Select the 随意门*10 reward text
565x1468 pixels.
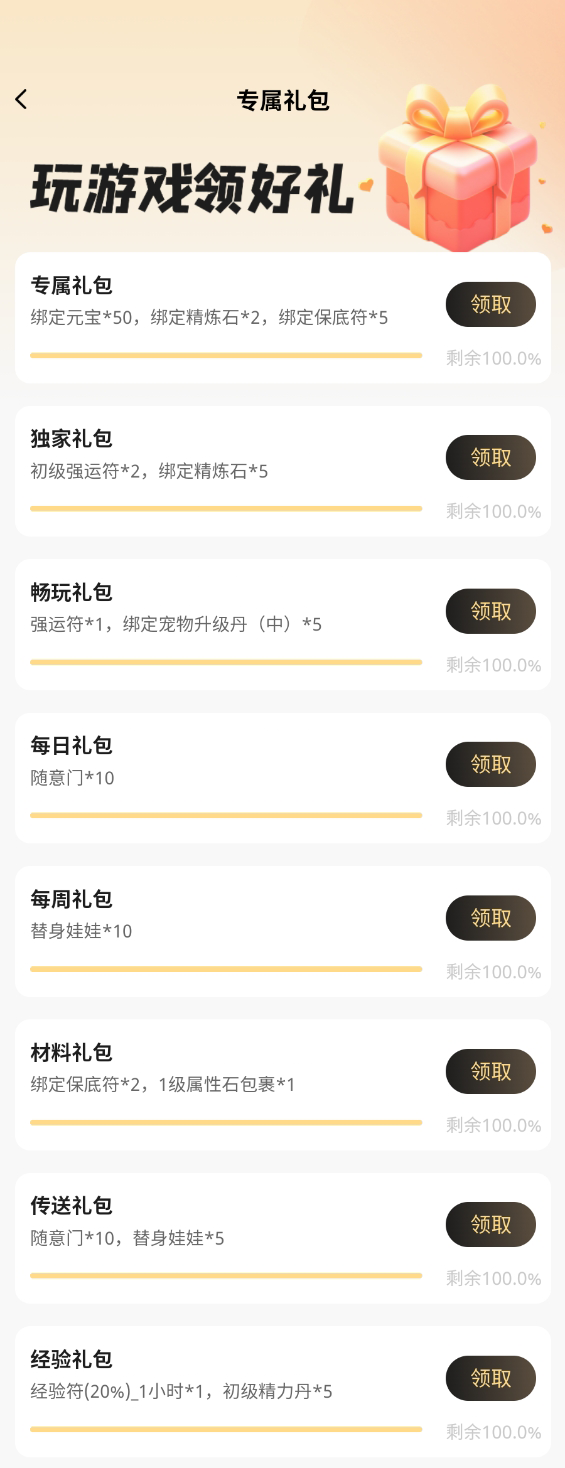(72, 778)
